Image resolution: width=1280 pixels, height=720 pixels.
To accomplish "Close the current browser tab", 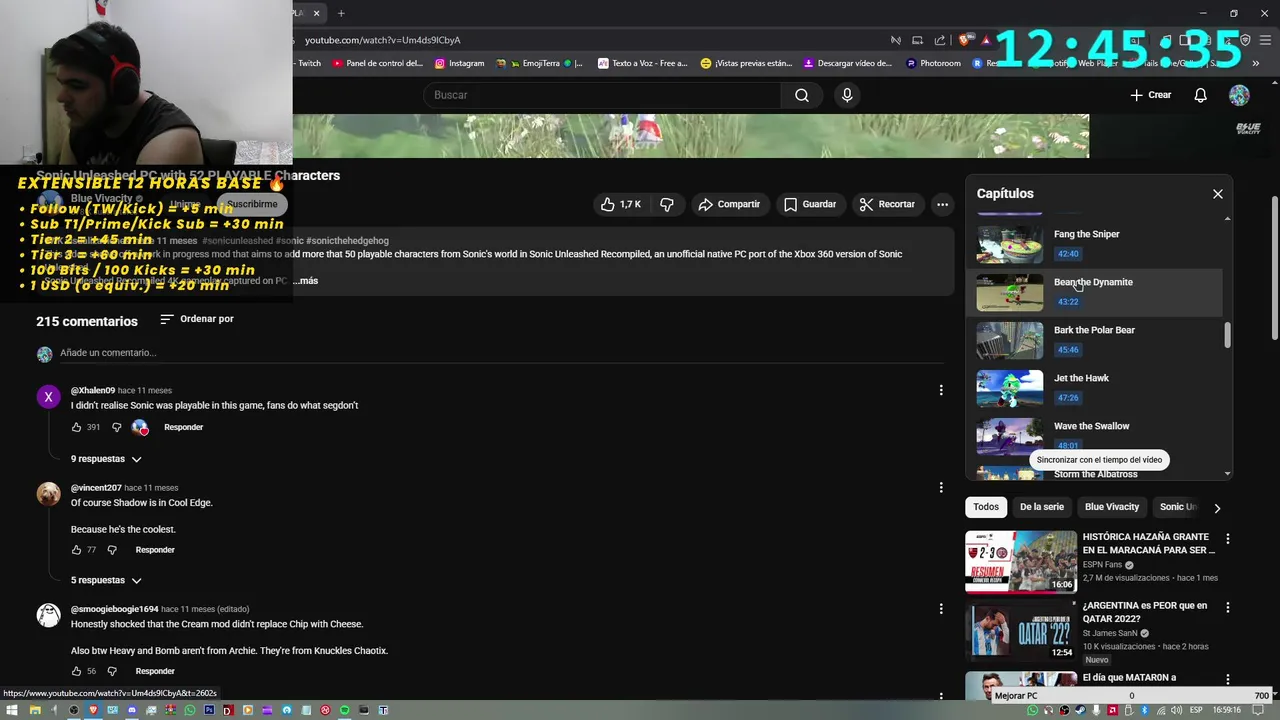I will pos(317,13).
